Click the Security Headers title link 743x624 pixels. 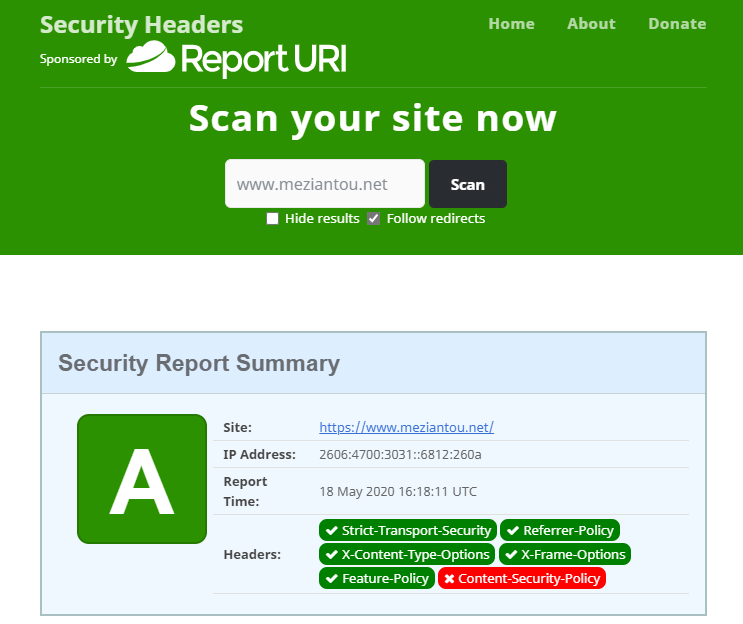pos(141,25)
